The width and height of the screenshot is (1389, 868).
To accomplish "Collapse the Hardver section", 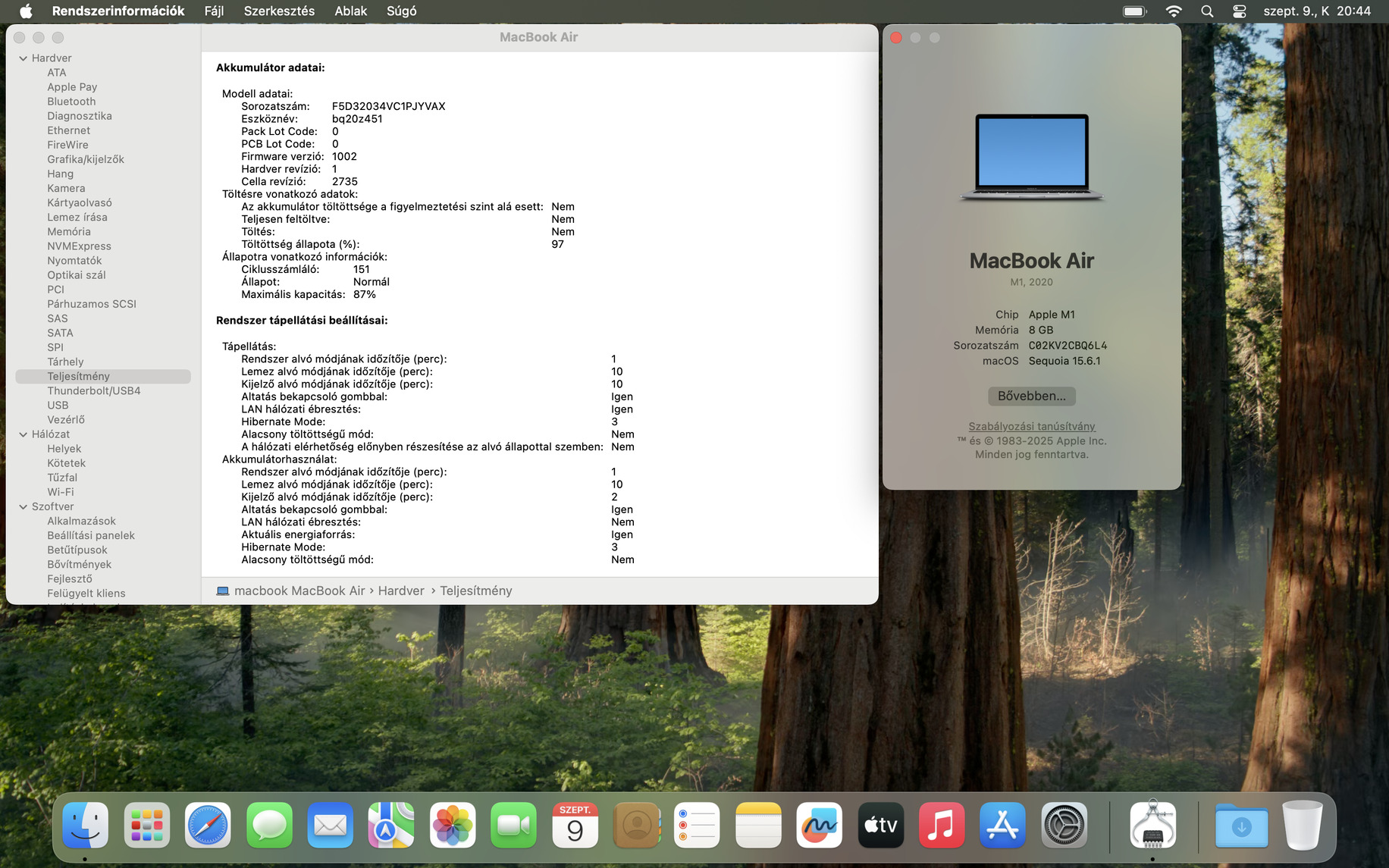I will click(24, 58).
